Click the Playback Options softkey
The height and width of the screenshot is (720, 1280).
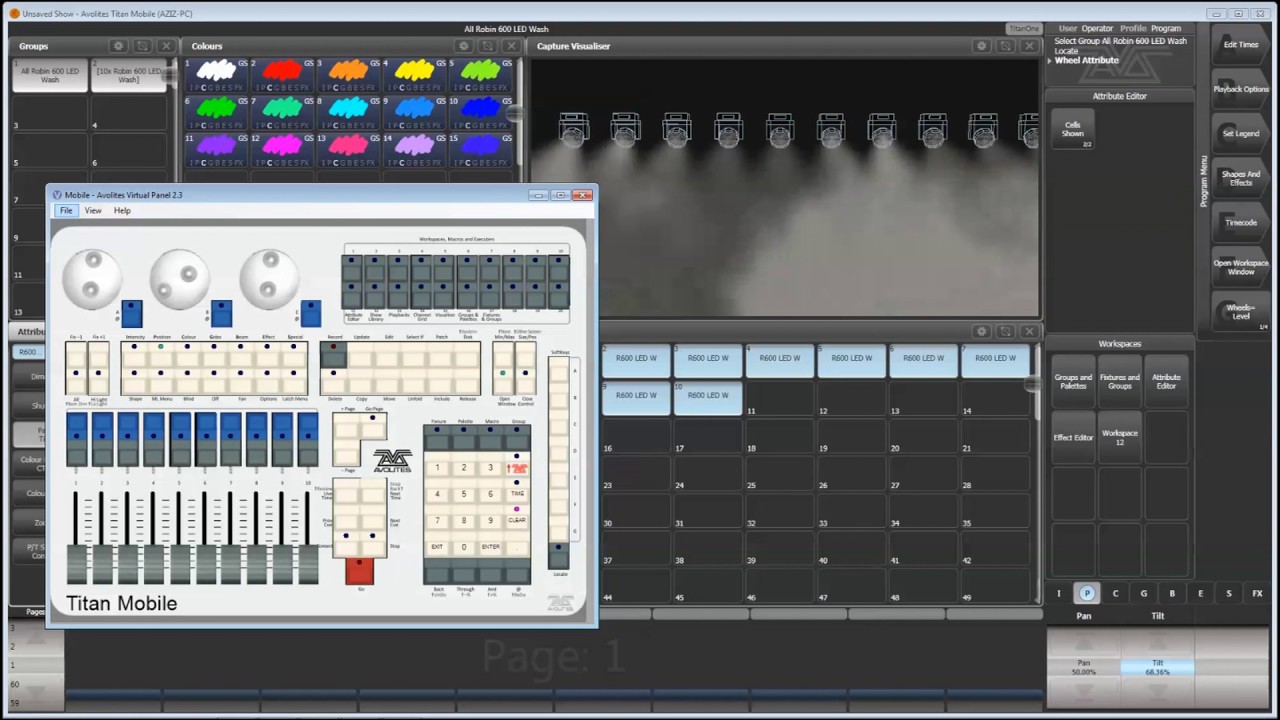pyautogui.click(x=1241, y=89)
